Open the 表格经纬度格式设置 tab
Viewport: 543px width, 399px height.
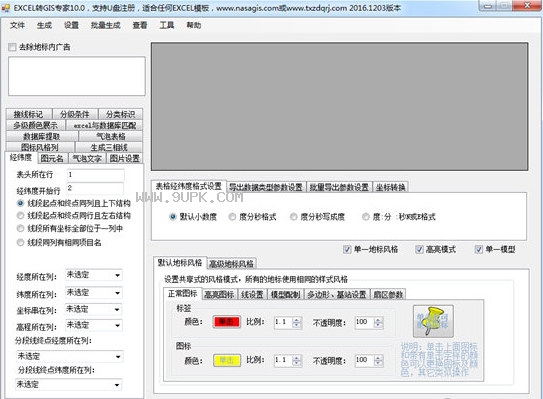tap(189, 186)
